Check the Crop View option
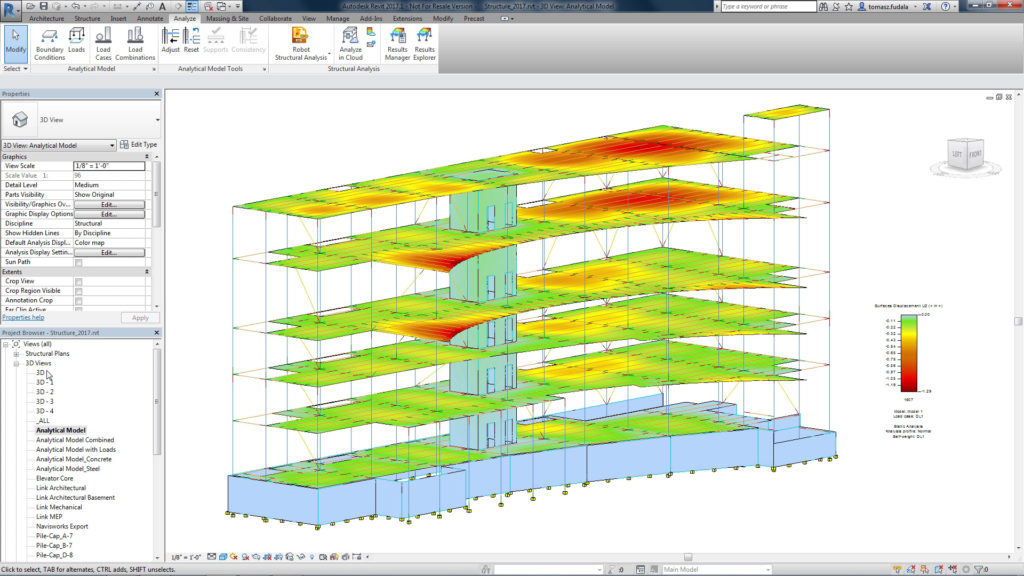Viewport: 1024px width, 576px height. tap(79, 281)
